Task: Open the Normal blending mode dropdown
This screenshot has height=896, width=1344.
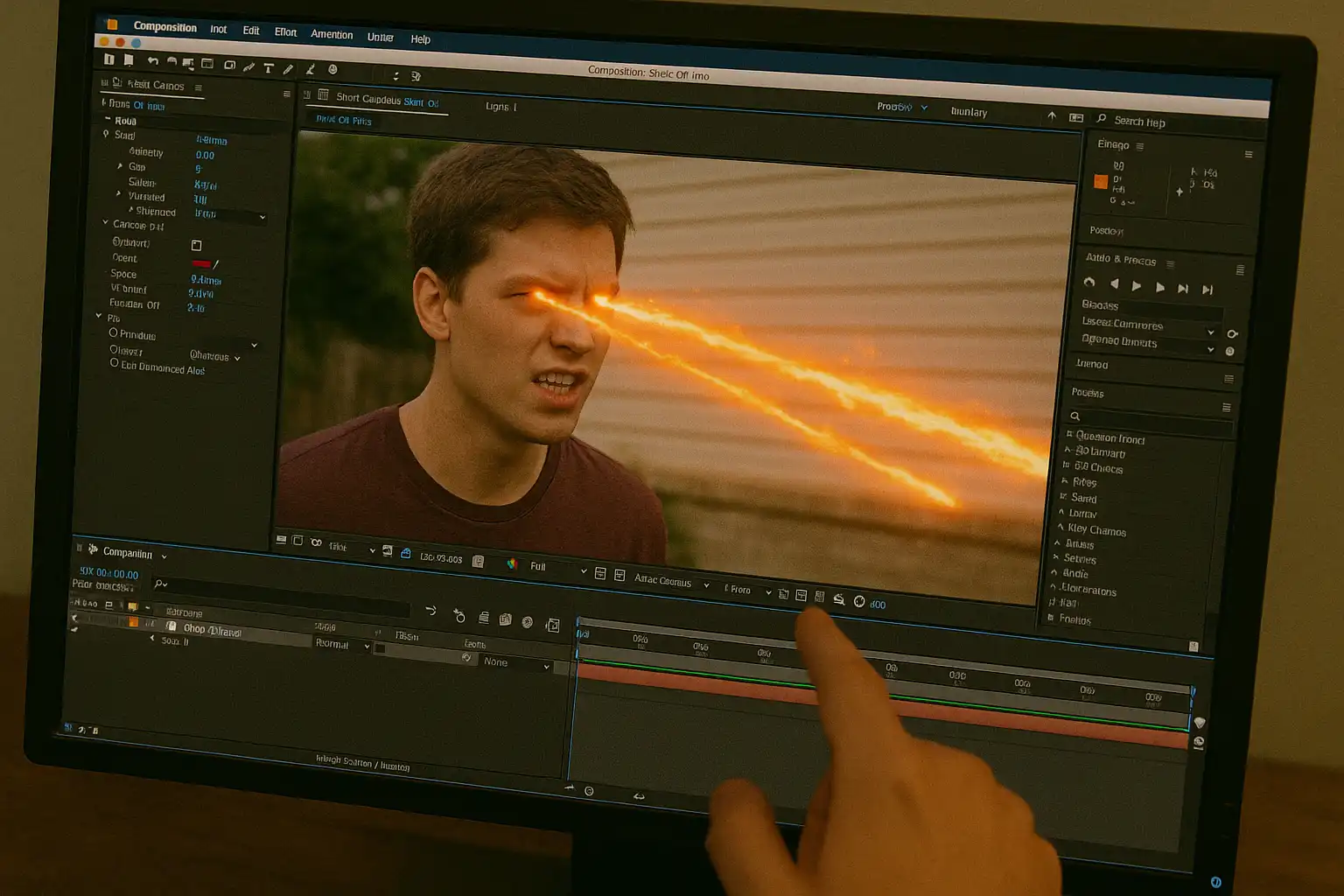Action: (x=342, y=644)
